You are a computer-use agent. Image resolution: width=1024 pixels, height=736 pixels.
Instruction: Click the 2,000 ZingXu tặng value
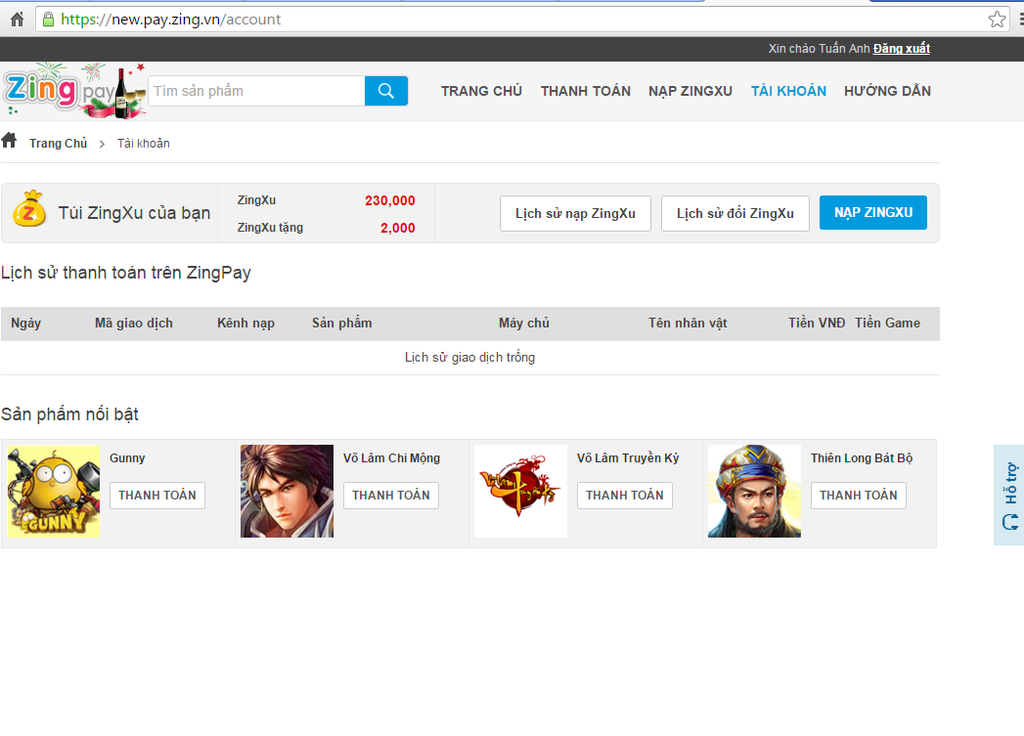398,228
